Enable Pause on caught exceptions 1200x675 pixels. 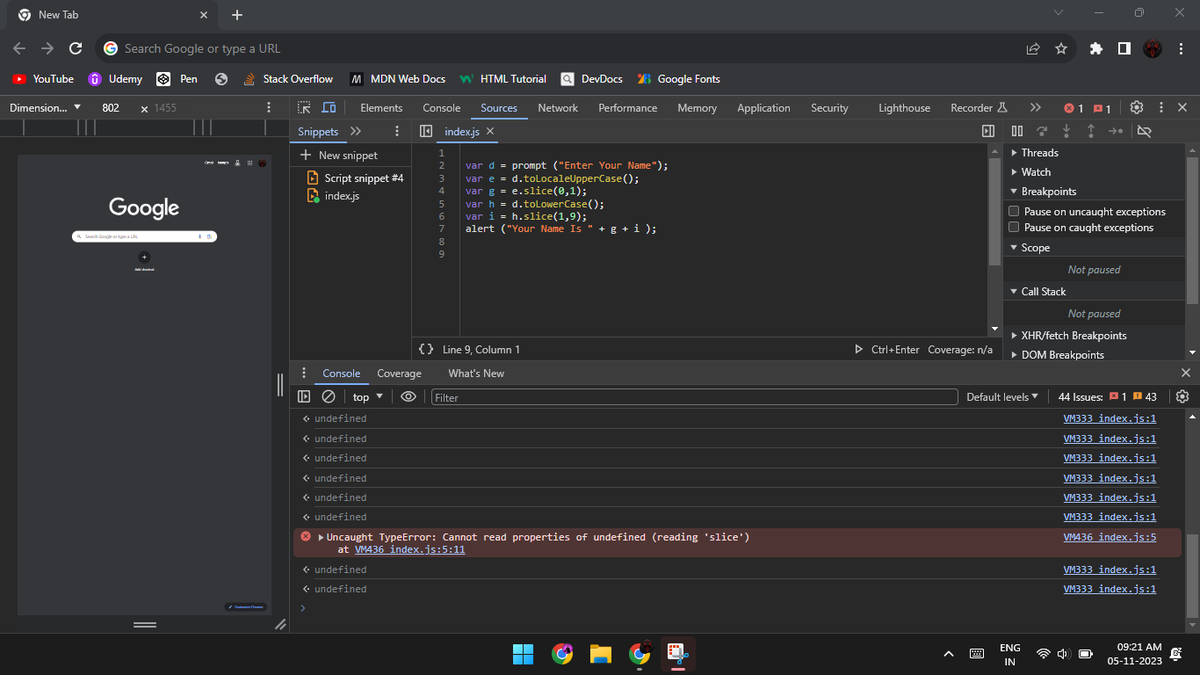[x=1014, y=228]
